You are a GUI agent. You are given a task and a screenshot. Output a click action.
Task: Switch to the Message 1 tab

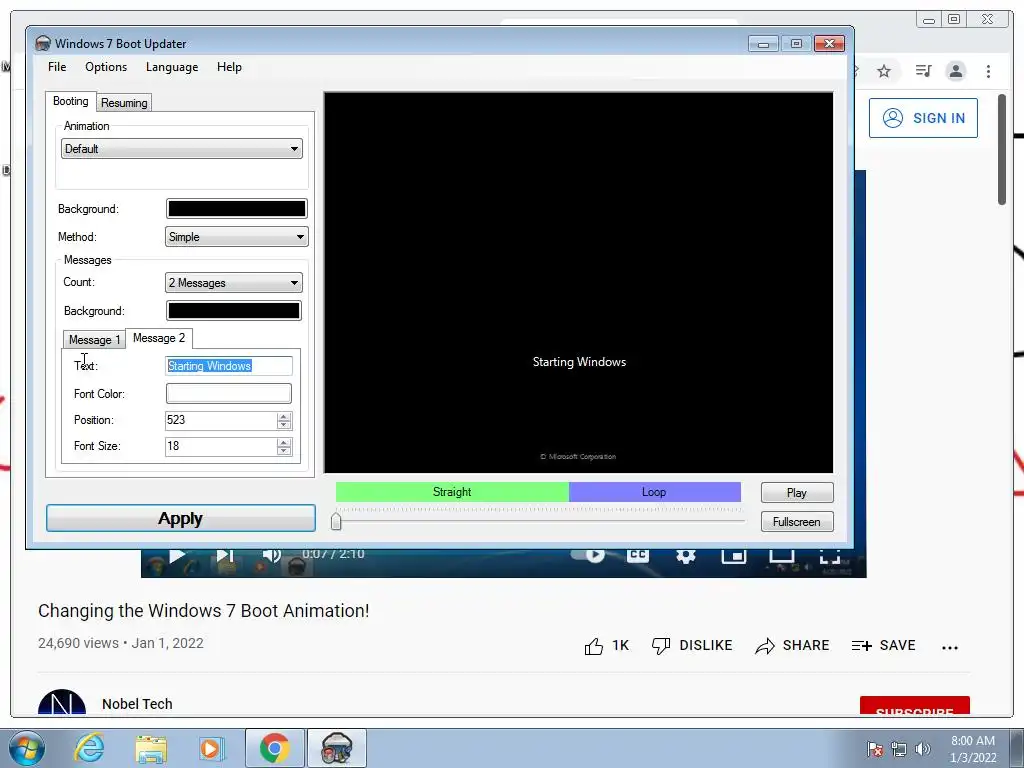point(94,340)
